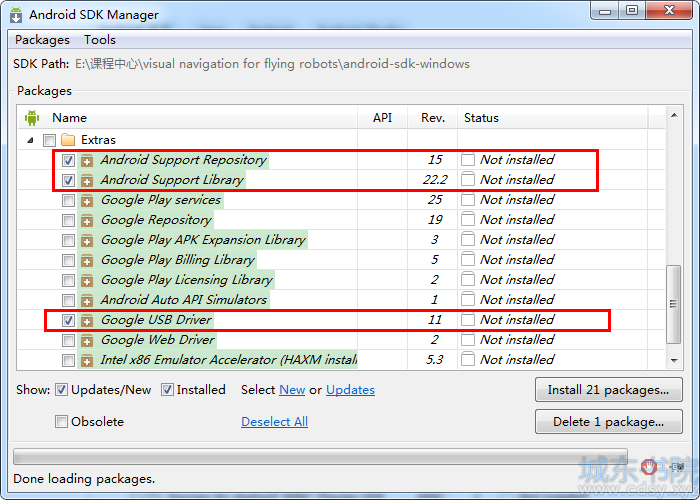Image resolution: width=700 pixels, height=500 pixels.
Task: Open the Packages menu
Action: click(42, 40)
